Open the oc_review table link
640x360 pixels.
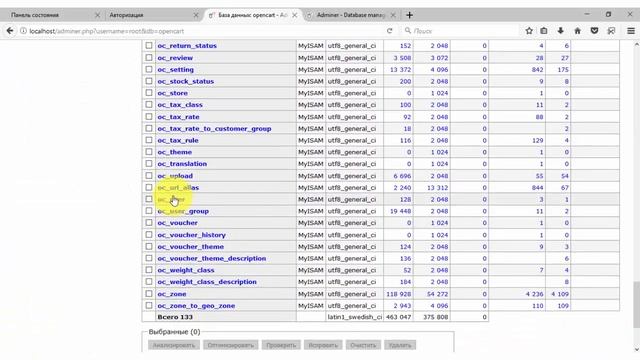[175, 58]
